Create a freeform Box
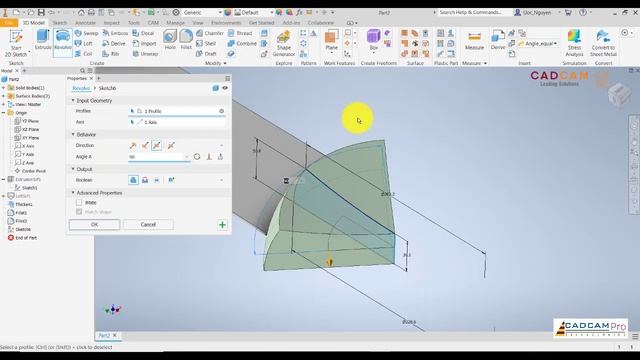The image size is (640, 360). pyautogui.click(x=373, y=40)
